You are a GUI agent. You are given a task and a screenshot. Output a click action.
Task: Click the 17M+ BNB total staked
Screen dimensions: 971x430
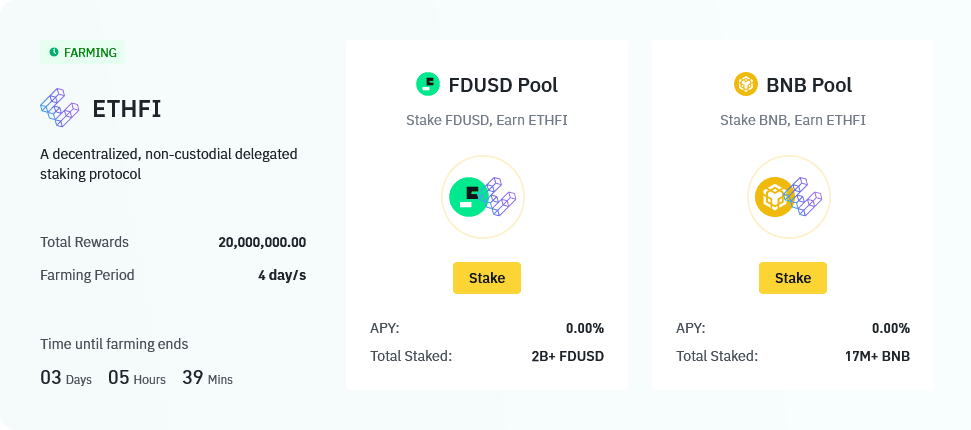pyautogui.click(x=876, y=356)
